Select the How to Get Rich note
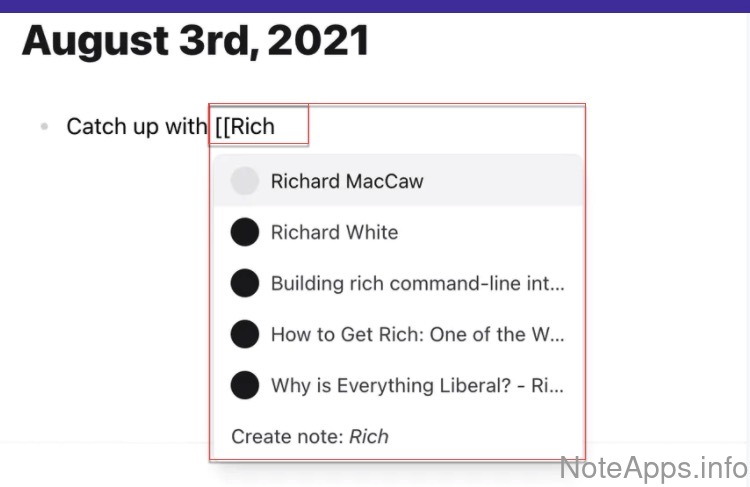This screenshot has width=750, height=487. (417, 334)
